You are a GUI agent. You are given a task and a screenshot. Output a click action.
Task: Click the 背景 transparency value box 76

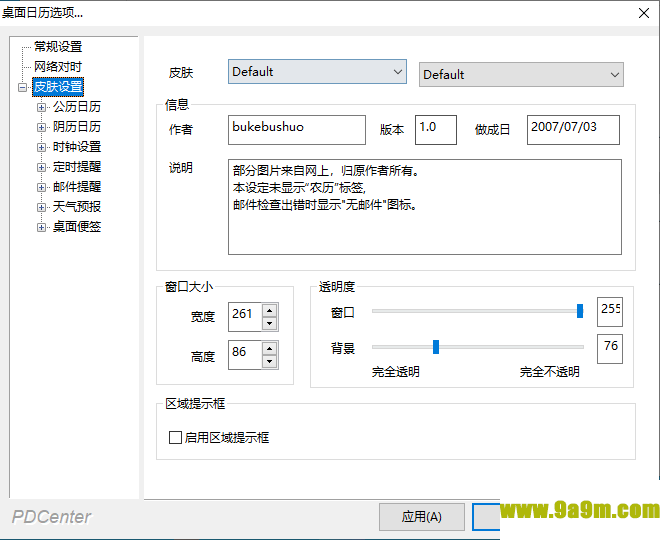(609, 349)
